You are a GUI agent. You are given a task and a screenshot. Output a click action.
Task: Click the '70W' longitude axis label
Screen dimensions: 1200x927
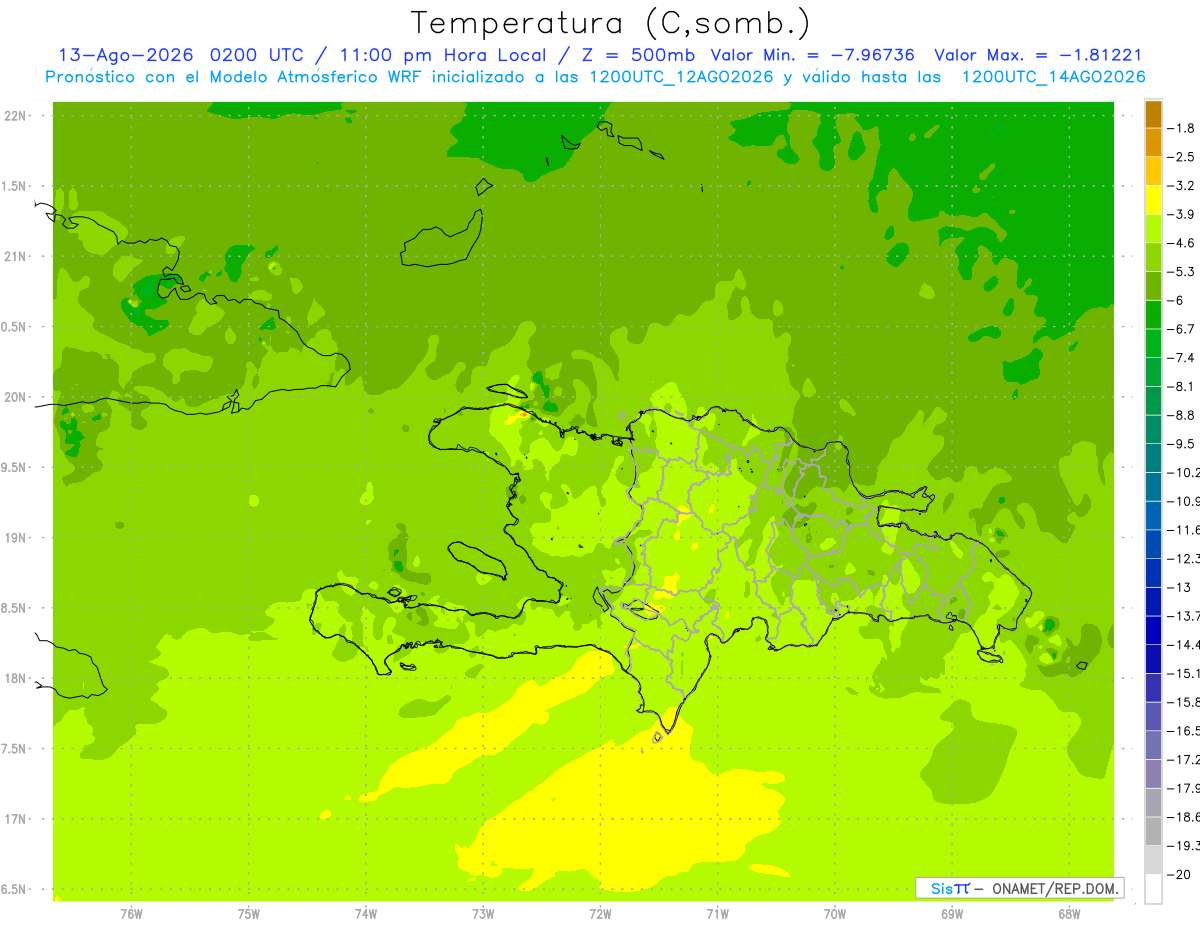point(835,914)
